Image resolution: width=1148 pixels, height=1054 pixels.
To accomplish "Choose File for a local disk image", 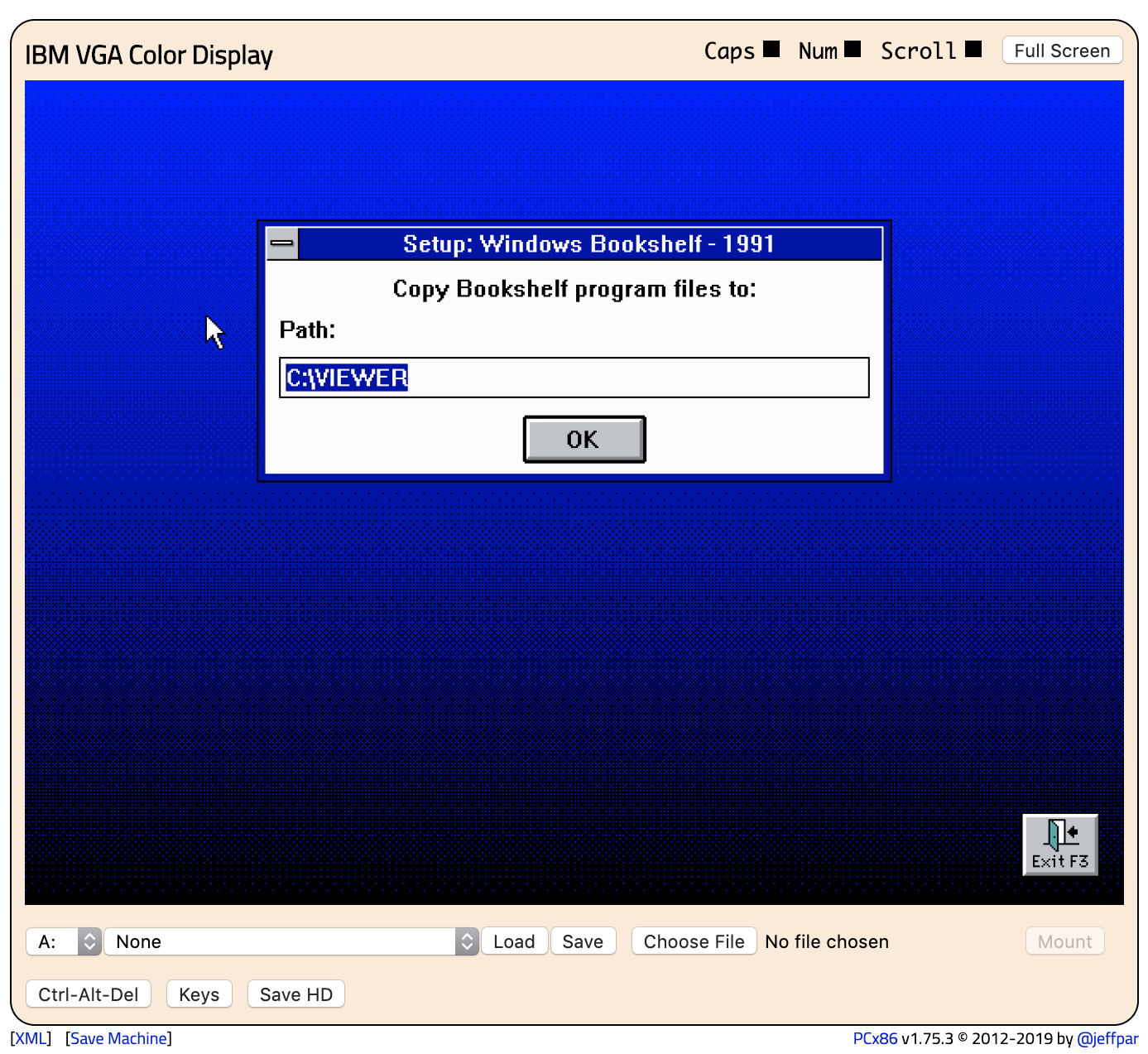I will (x=694, y=941).
